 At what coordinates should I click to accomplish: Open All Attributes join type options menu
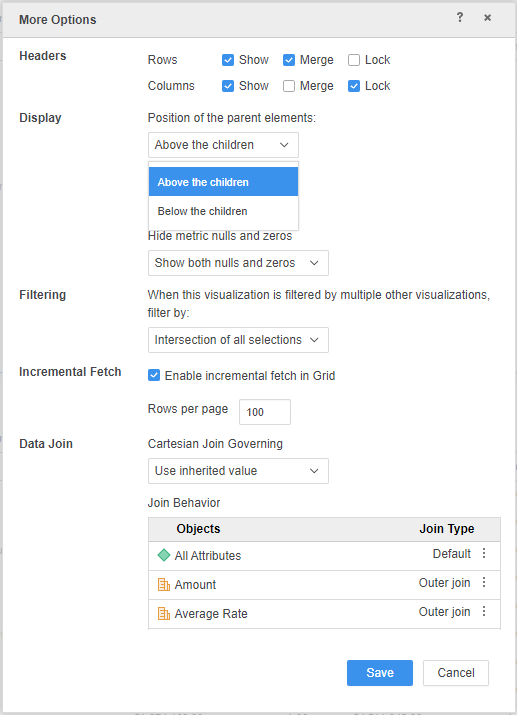tap(484, 554)
